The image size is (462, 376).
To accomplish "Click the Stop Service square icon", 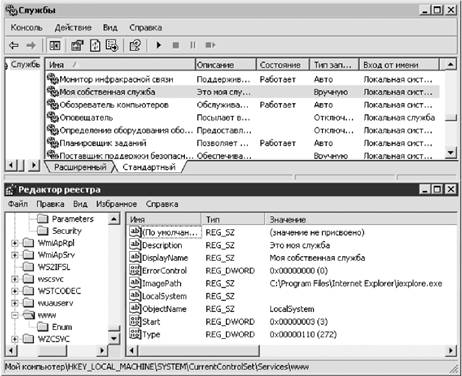I will [176, 45].
